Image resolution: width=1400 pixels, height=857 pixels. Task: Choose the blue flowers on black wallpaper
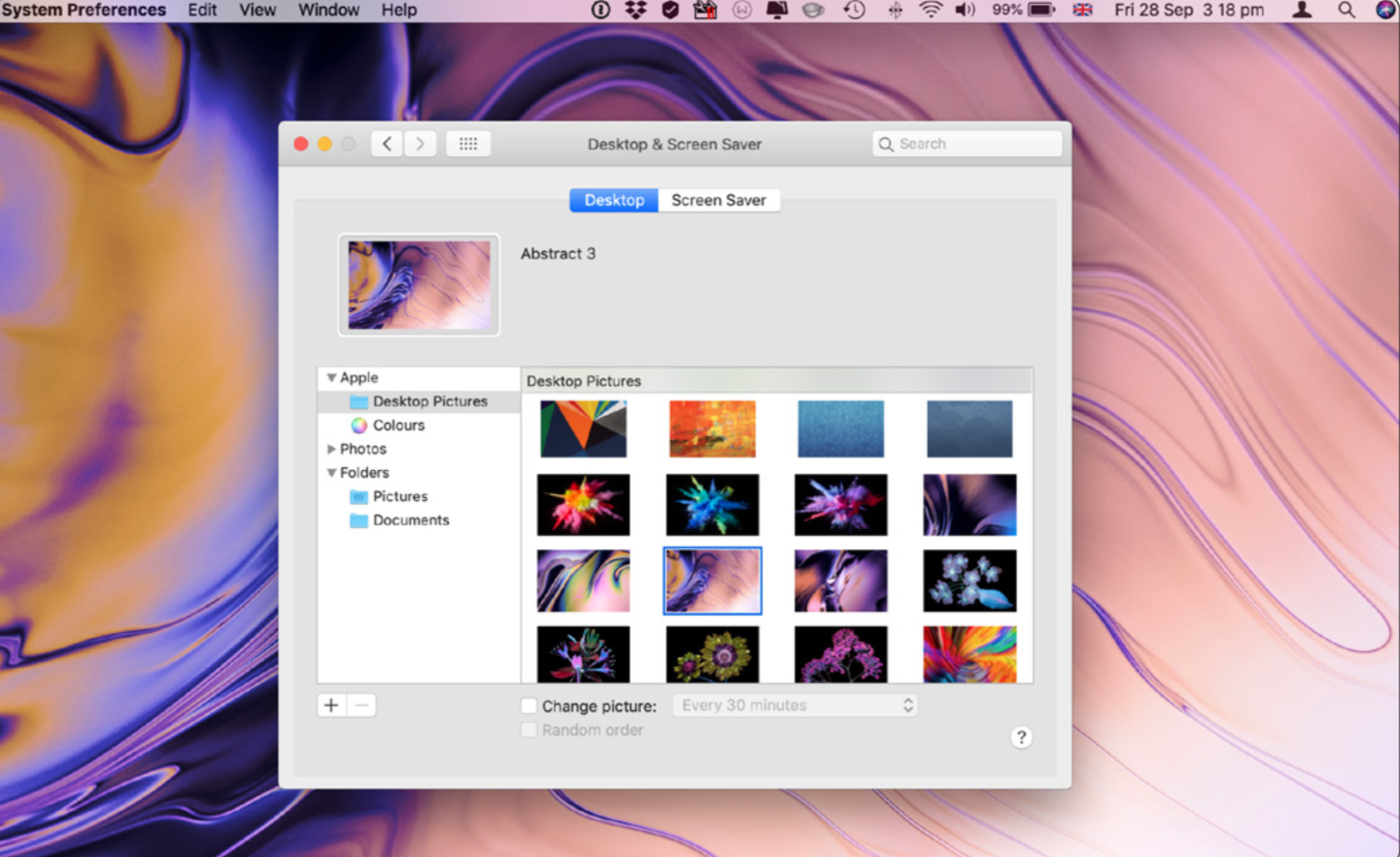tap(969, 581)
